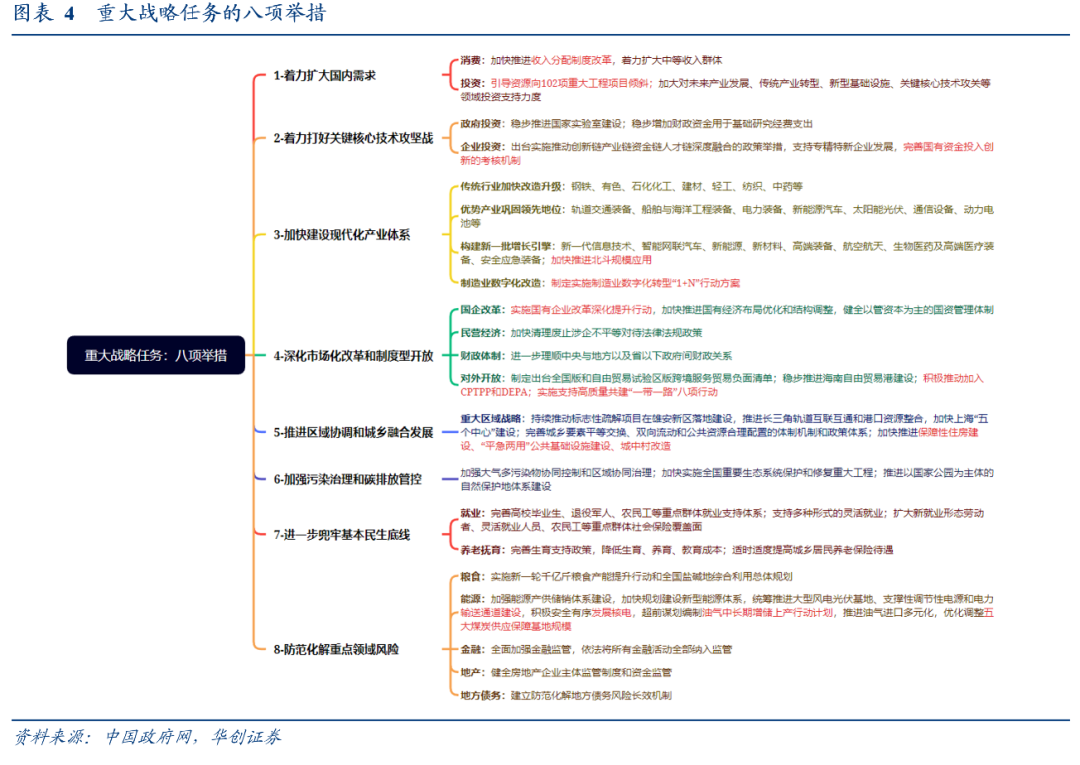The width and height of the screenshot is (1080, 765).
Task: Click the '财政体制' leaf line
Action: pos(596,356)
